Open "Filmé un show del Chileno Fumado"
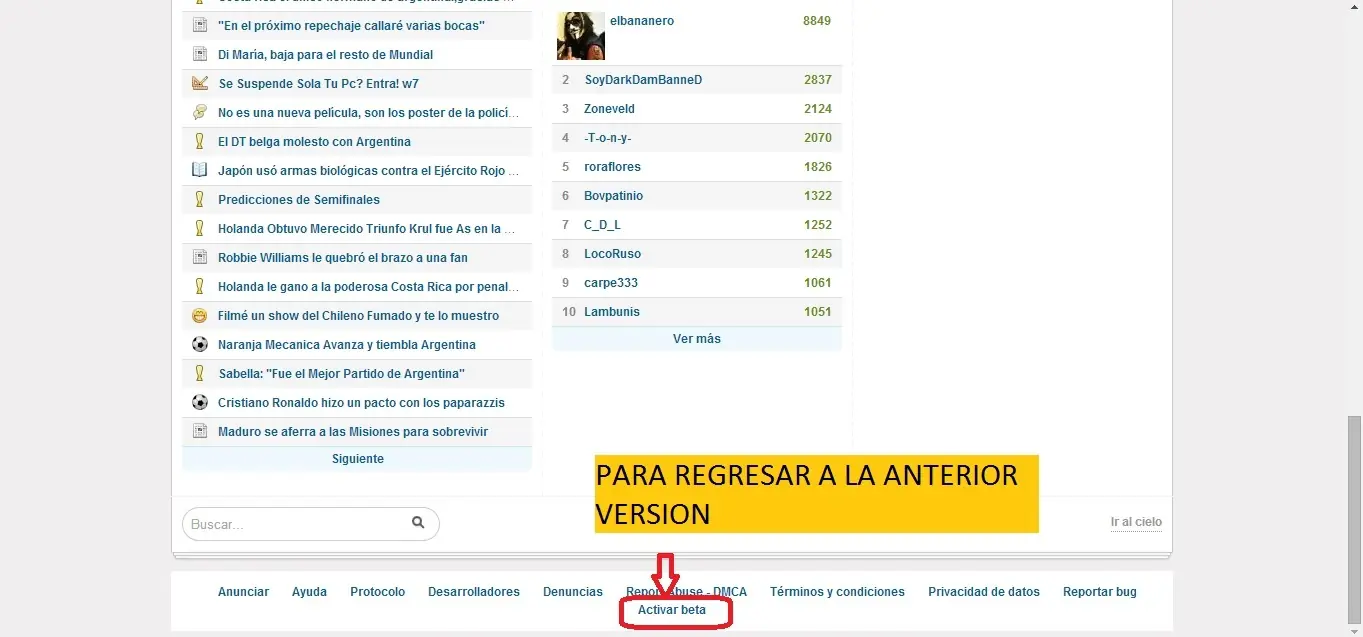 (x=358, y=315)
